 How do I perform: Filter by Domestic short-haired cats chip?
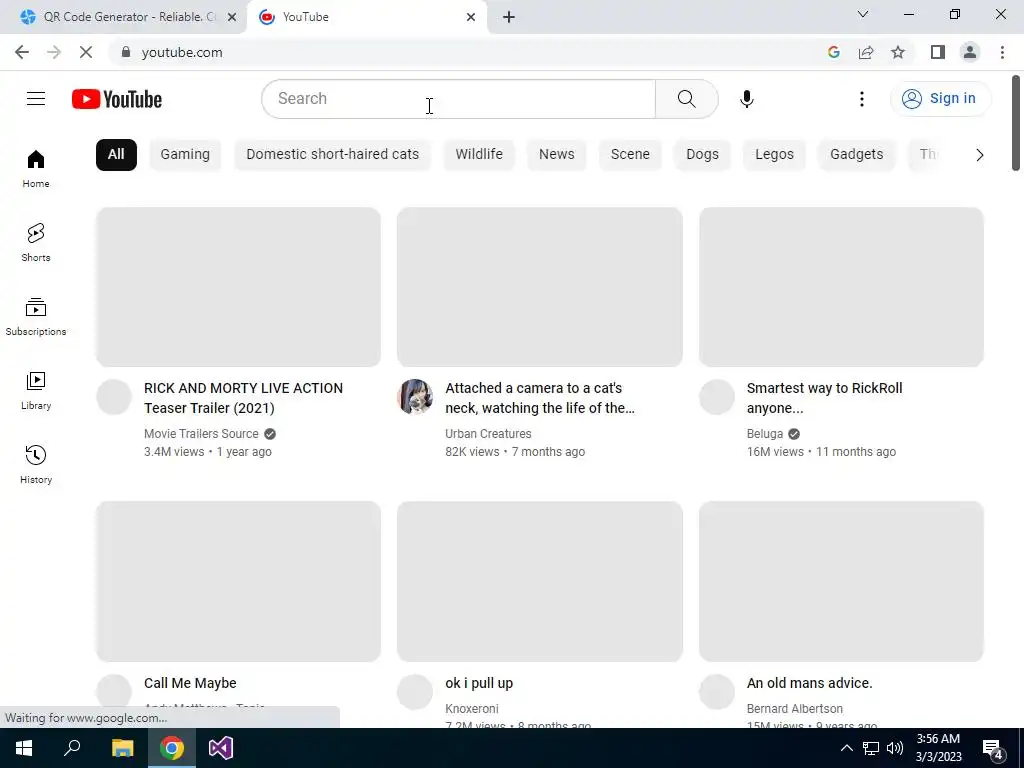332,155
